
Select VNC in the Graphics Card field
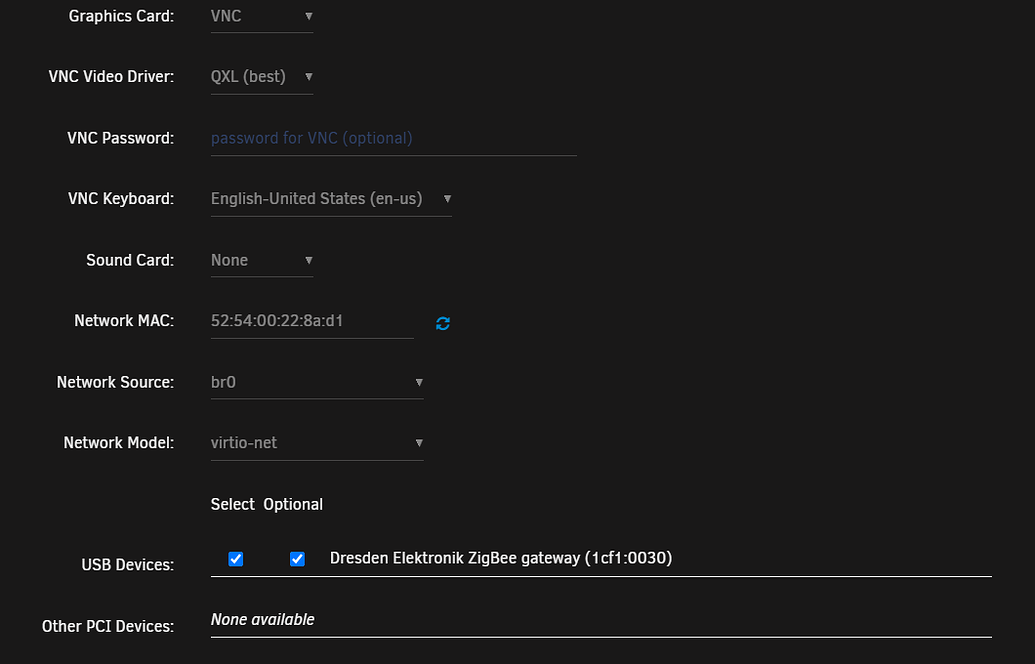pyautogui.click(x=260, y=16)
